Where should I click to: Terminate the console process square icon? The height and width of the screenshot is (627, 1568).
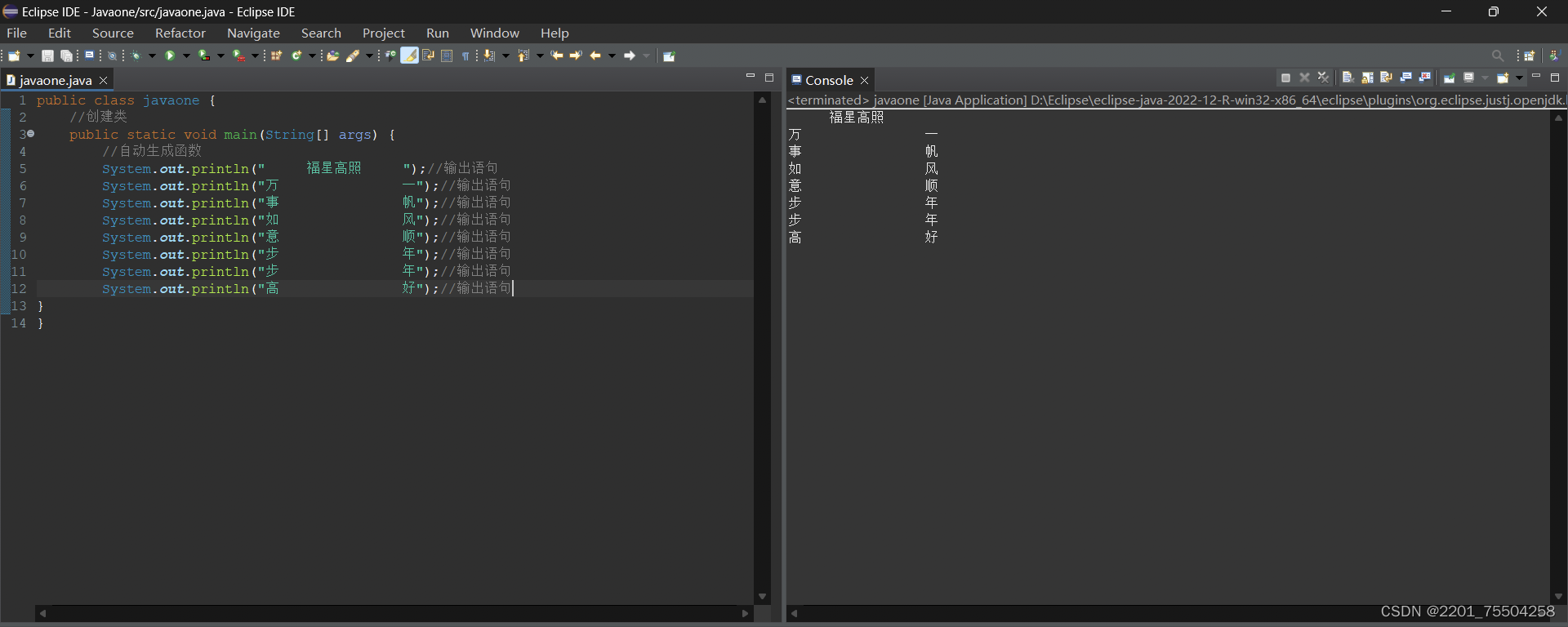[x=1285, y=78]
